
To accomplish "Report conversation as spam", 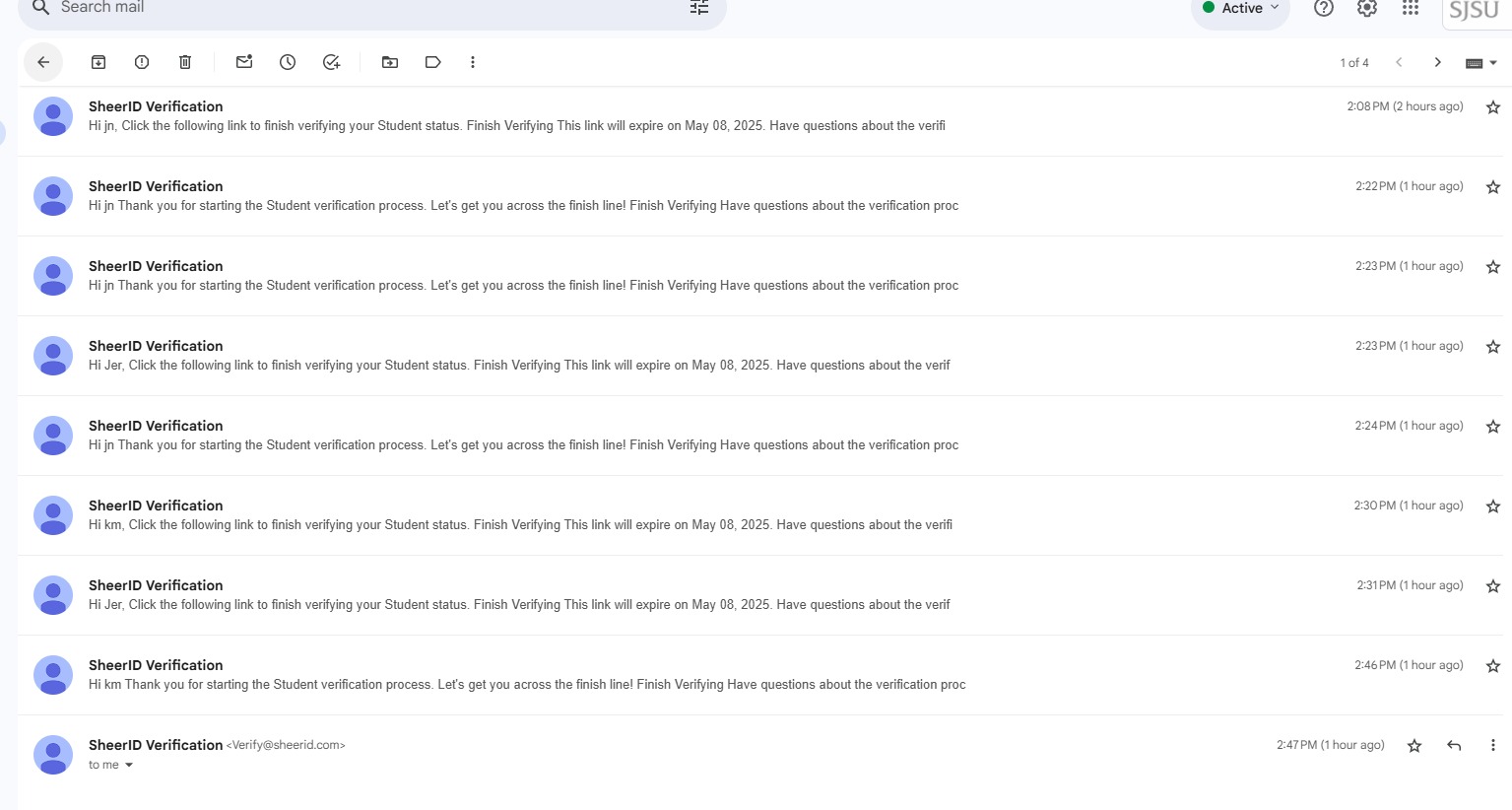I will pyautogui.click(x=142, y=62).
